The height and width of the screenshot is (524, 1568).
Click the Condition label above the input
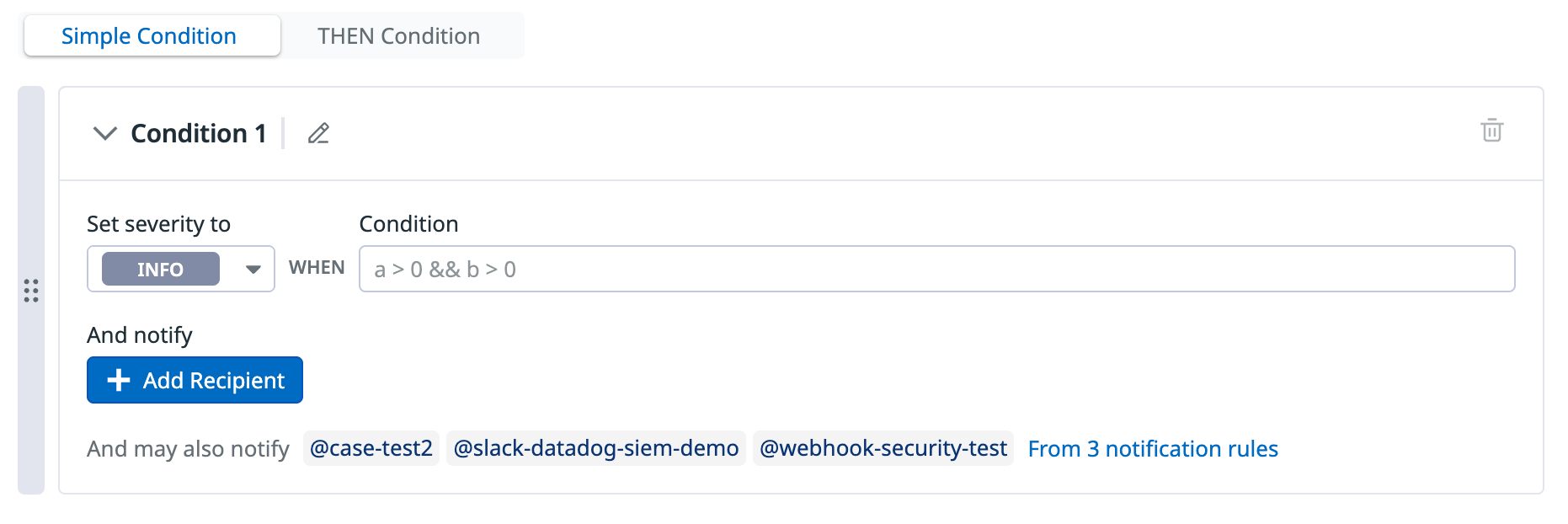pos(408,224)
